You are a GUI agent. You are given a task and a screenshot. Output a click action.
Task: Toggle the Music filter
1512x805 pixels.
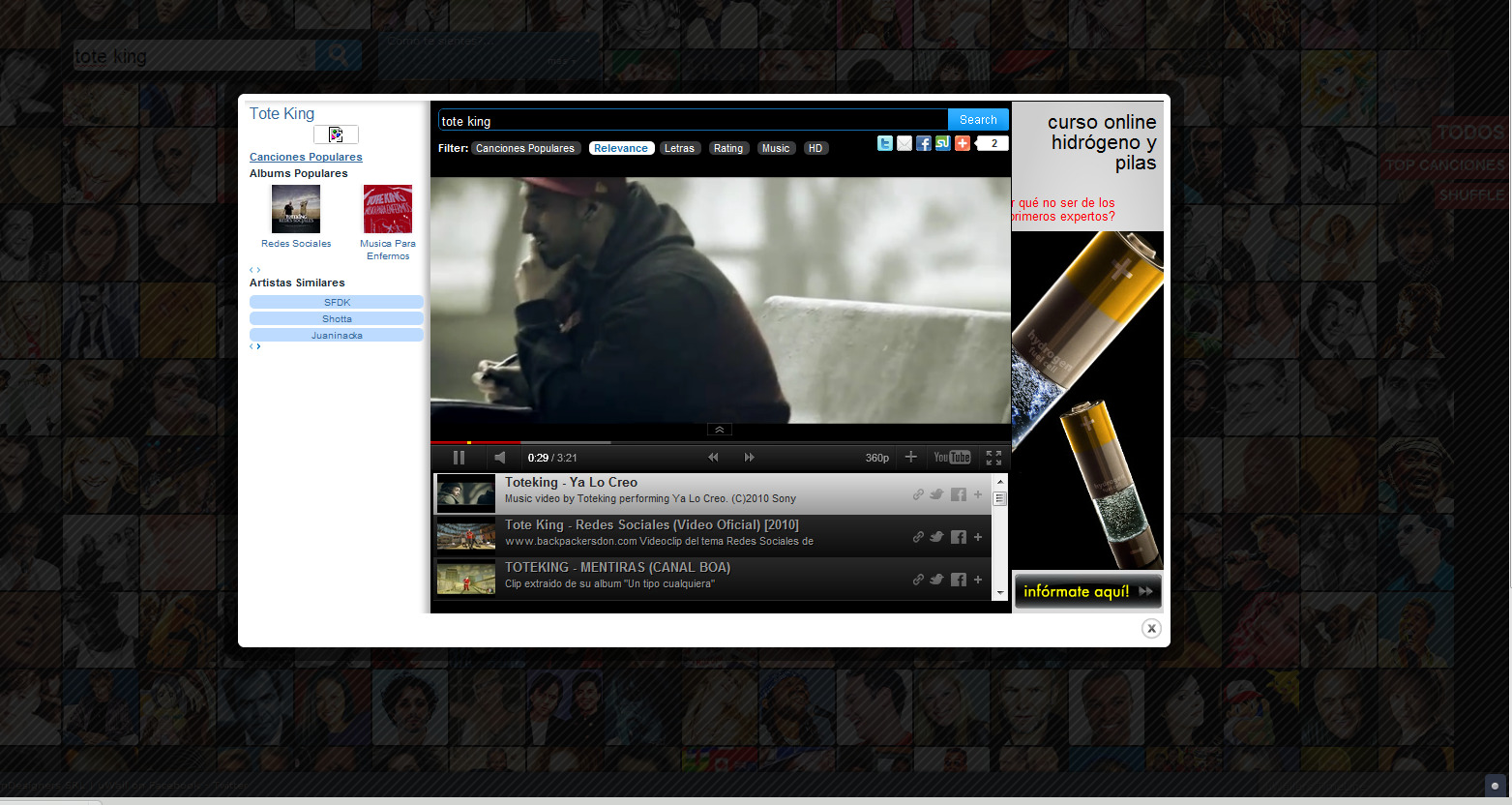[776, 148]
